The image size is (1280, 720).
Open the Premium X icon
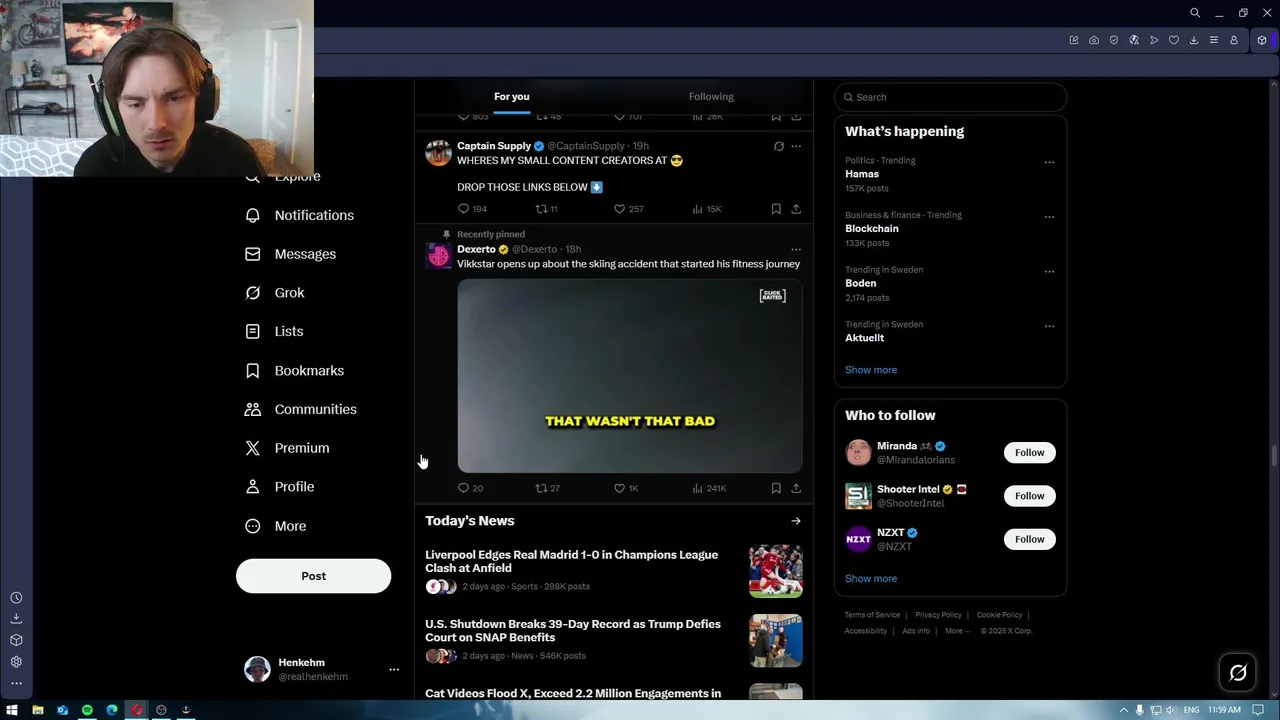[x=253, y=448]
